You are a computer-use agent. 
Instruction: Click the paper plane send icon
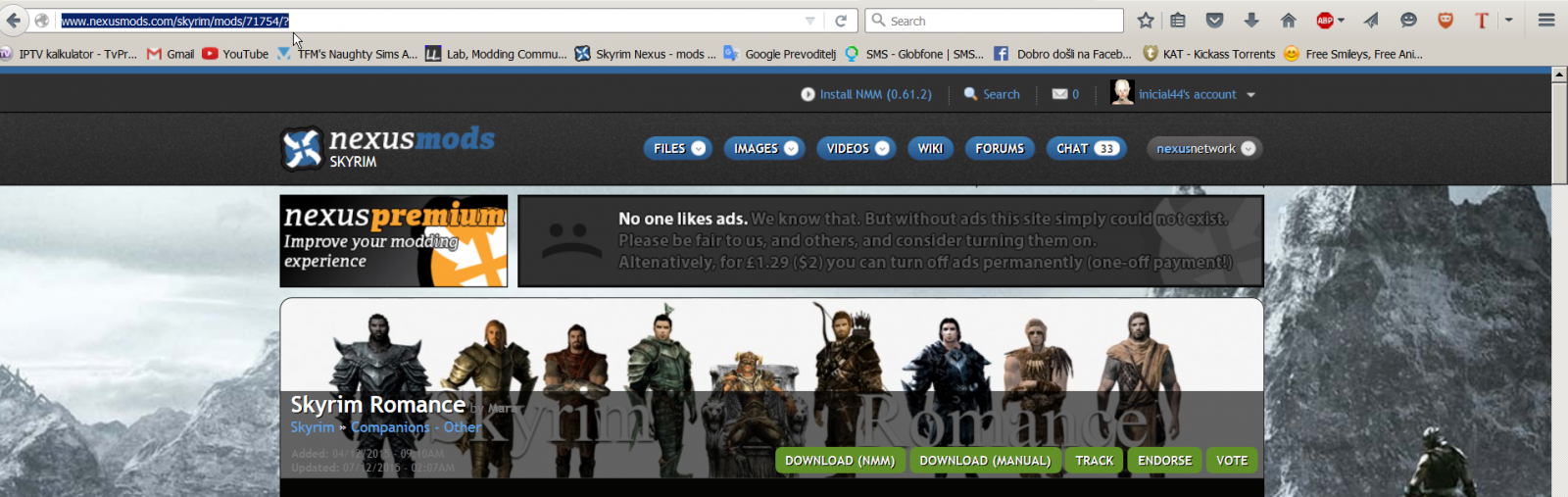click(1371, 21)
